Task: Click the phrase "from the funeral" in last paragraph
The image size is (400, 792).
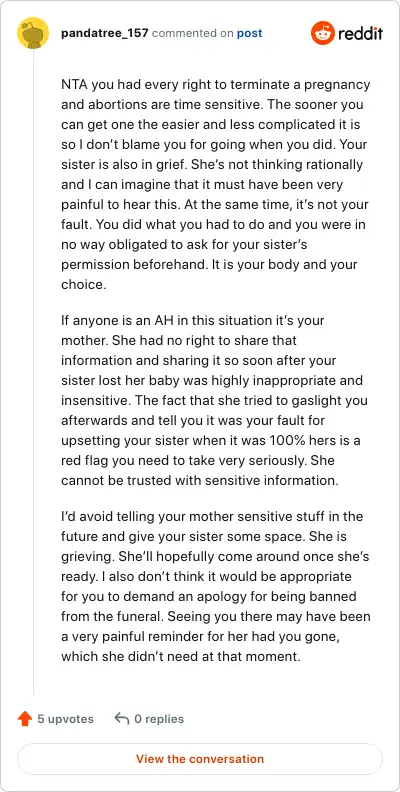Action: click(x=112, y=617)
